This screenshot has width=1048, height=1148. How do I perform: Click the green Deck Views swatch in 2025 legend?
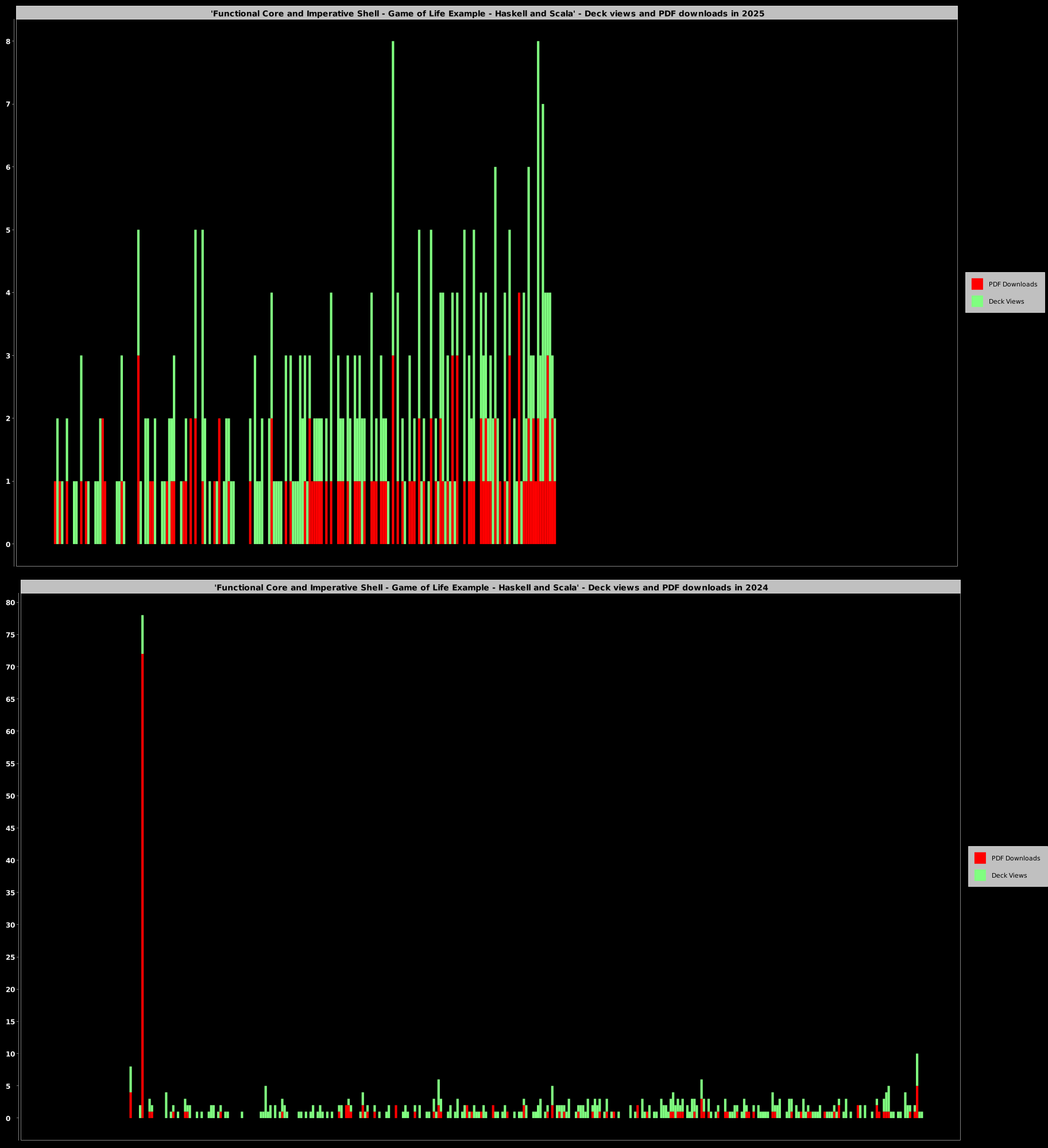(x=977, y=301)
